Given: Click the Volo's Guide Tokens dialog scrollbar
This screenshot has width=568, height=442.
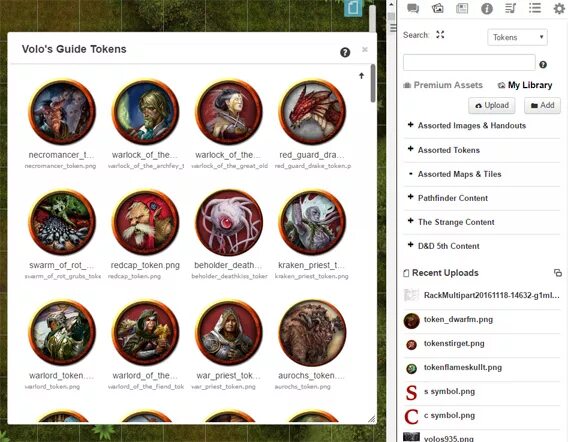Looking at the screenshot, I should (x=373, y=83).
